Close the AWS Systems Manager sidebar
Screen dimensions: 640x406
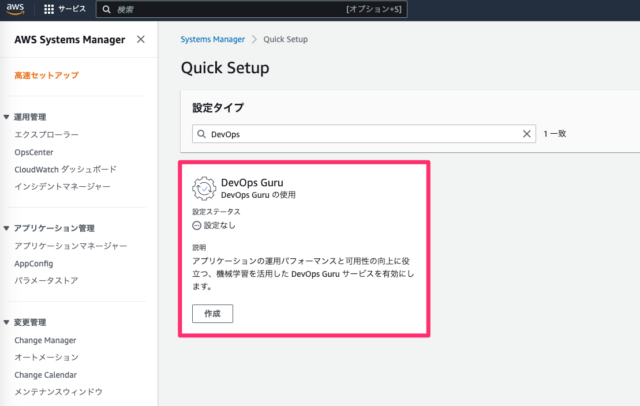(x=141, y=40)
